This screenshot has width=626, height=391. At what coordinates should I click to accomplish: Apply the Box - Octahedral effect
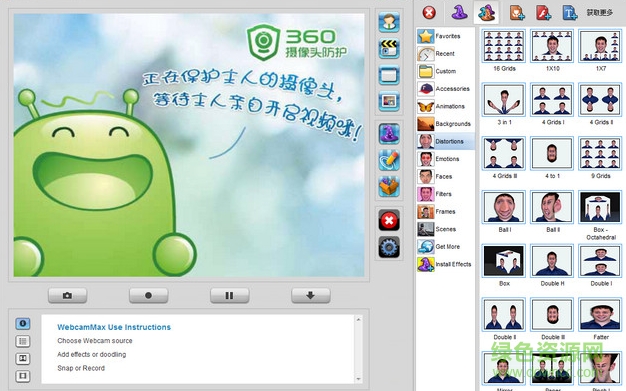(x=600, y=207)
